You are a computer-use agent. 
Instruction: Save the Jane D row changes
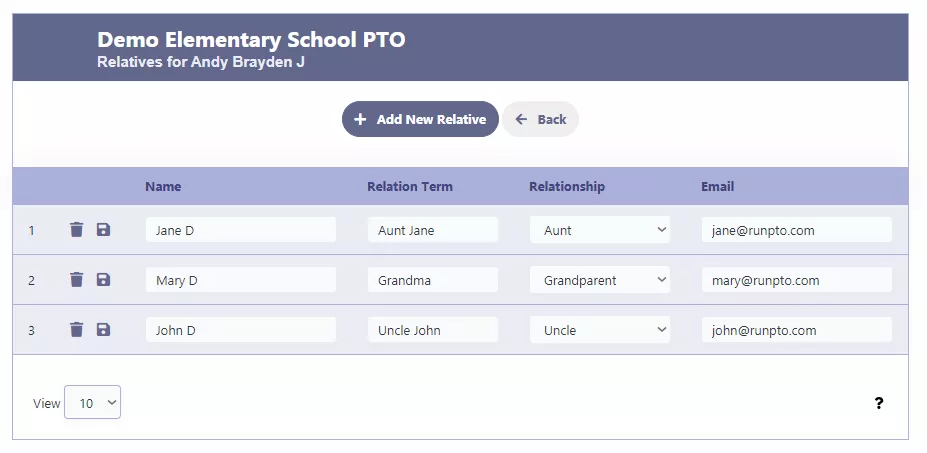(103, 229)
